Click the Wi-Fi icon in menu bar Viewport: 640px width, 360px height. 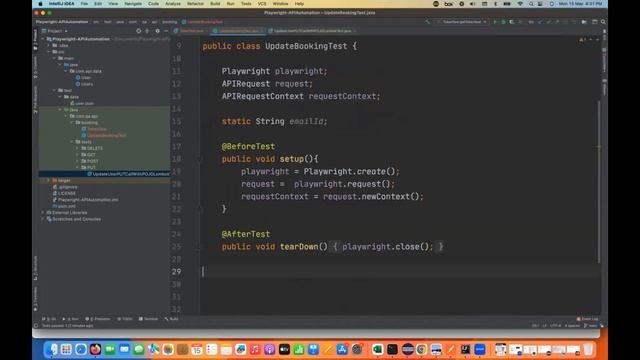tap(520, 4)
